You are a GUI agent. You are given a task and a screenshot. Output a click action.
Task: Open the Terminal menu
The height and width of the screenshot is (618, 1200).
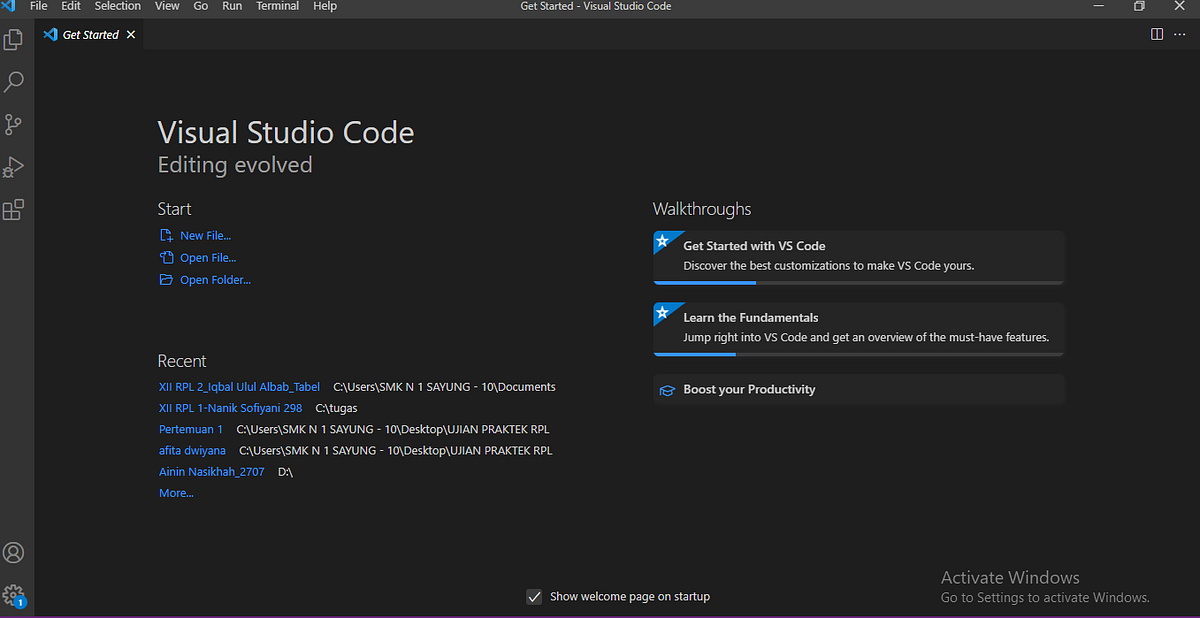(x=277, y=6)
